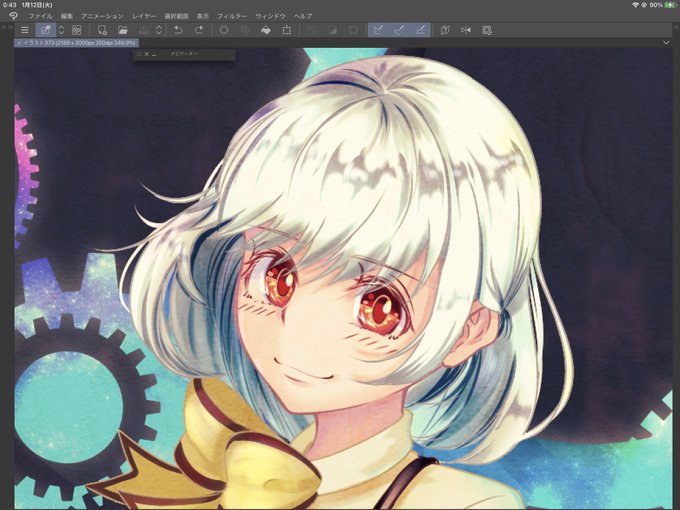Toggle touch gesture finger mode button
The width and height of the screenshot is (680, 510).
pyautogui.click(x=46, y=30)
